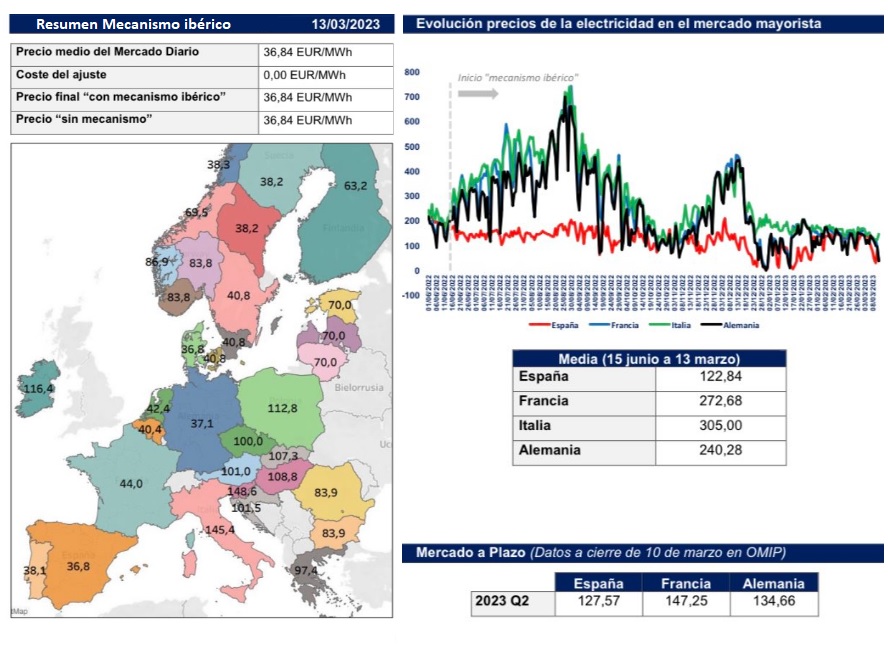Image resolution: width=888 pixels, height=645 pixels.
Task: Click Finland on the map showing 63,2
Action: point(355,186)
